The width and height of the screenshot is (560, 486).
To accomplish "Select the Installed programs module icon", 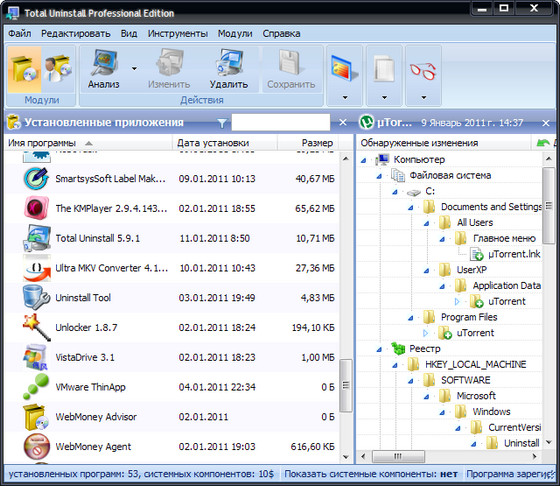I will (24, 69).
